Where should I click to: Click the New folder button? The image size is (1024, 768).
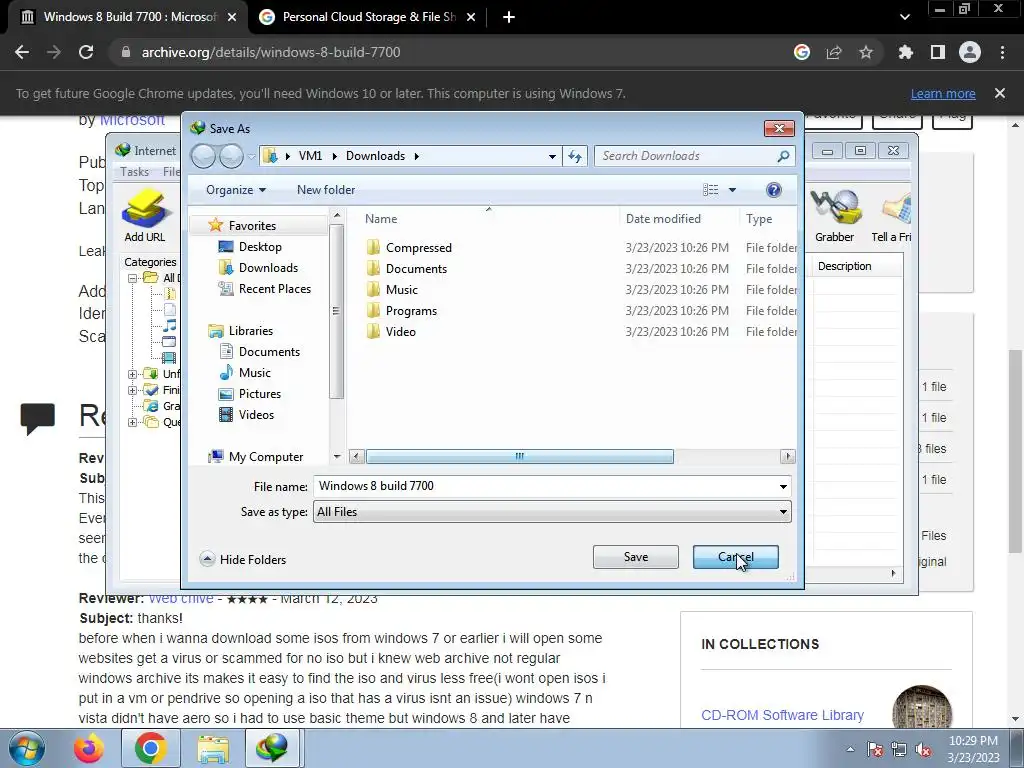(326, 190)
